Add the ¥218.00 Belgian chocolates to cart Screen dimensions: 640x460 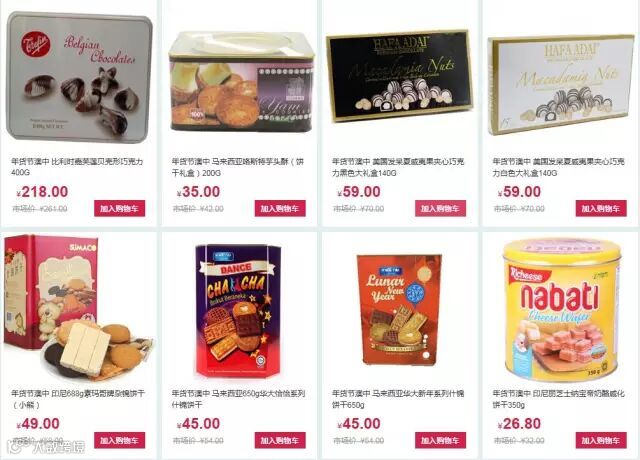tap(120, 208)
